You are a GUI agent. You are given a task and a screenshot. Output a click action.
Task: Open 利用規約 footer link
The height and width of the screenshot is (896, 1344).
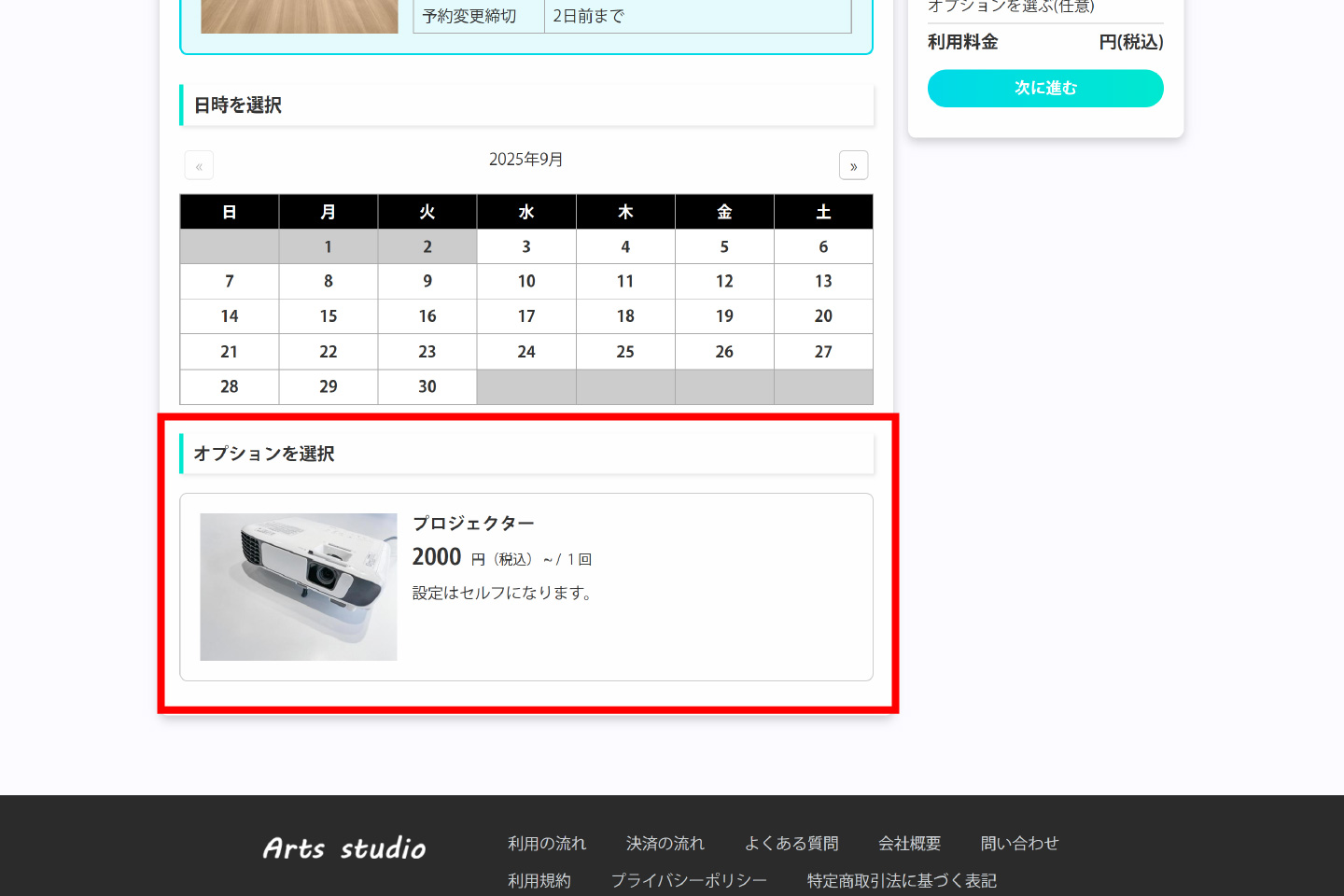click(x=539, y=881)
